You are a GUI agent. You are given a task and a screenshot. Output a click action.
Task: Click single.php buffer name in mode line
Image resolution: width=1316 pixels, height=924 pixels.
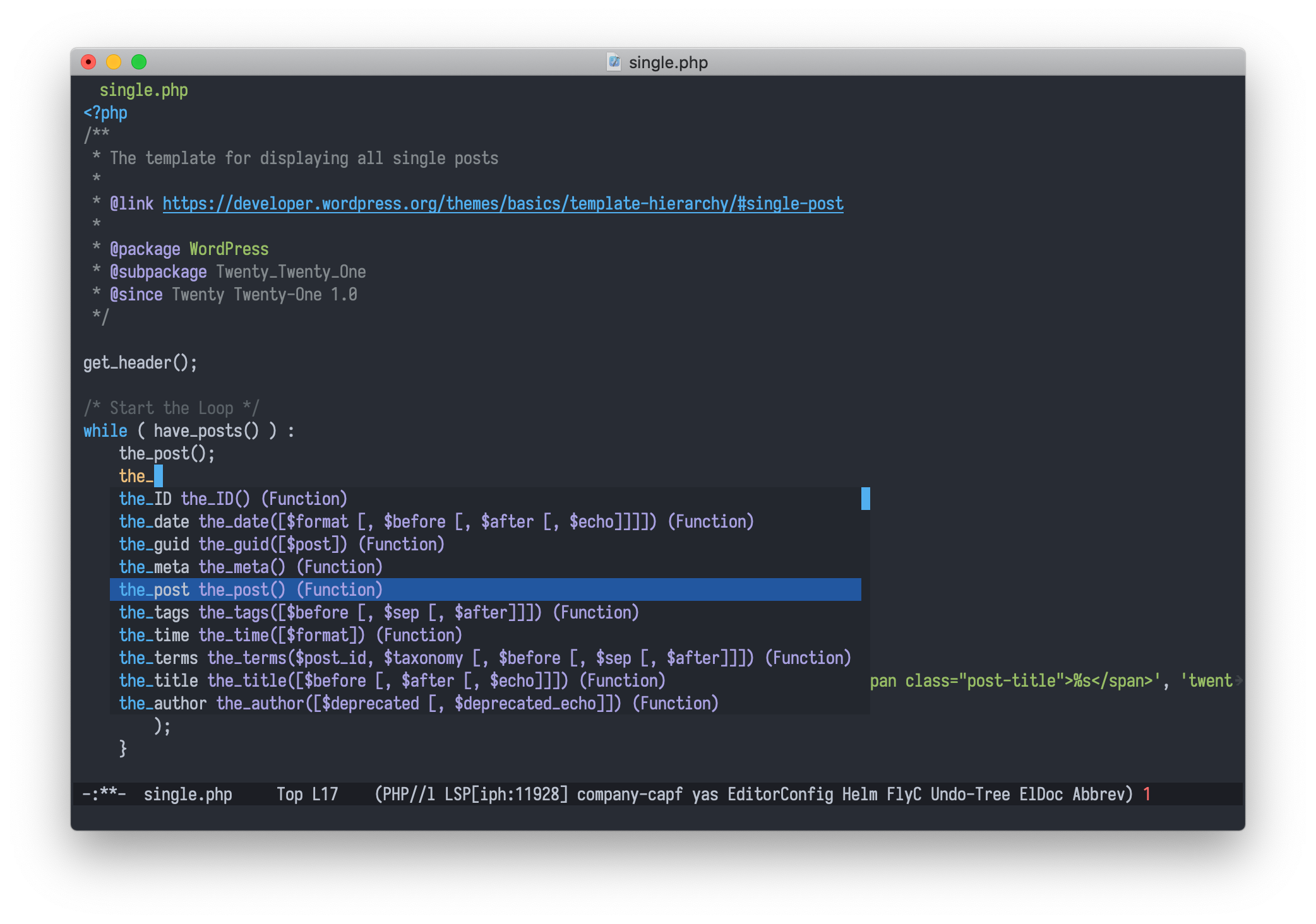click(x=188, y=794)
